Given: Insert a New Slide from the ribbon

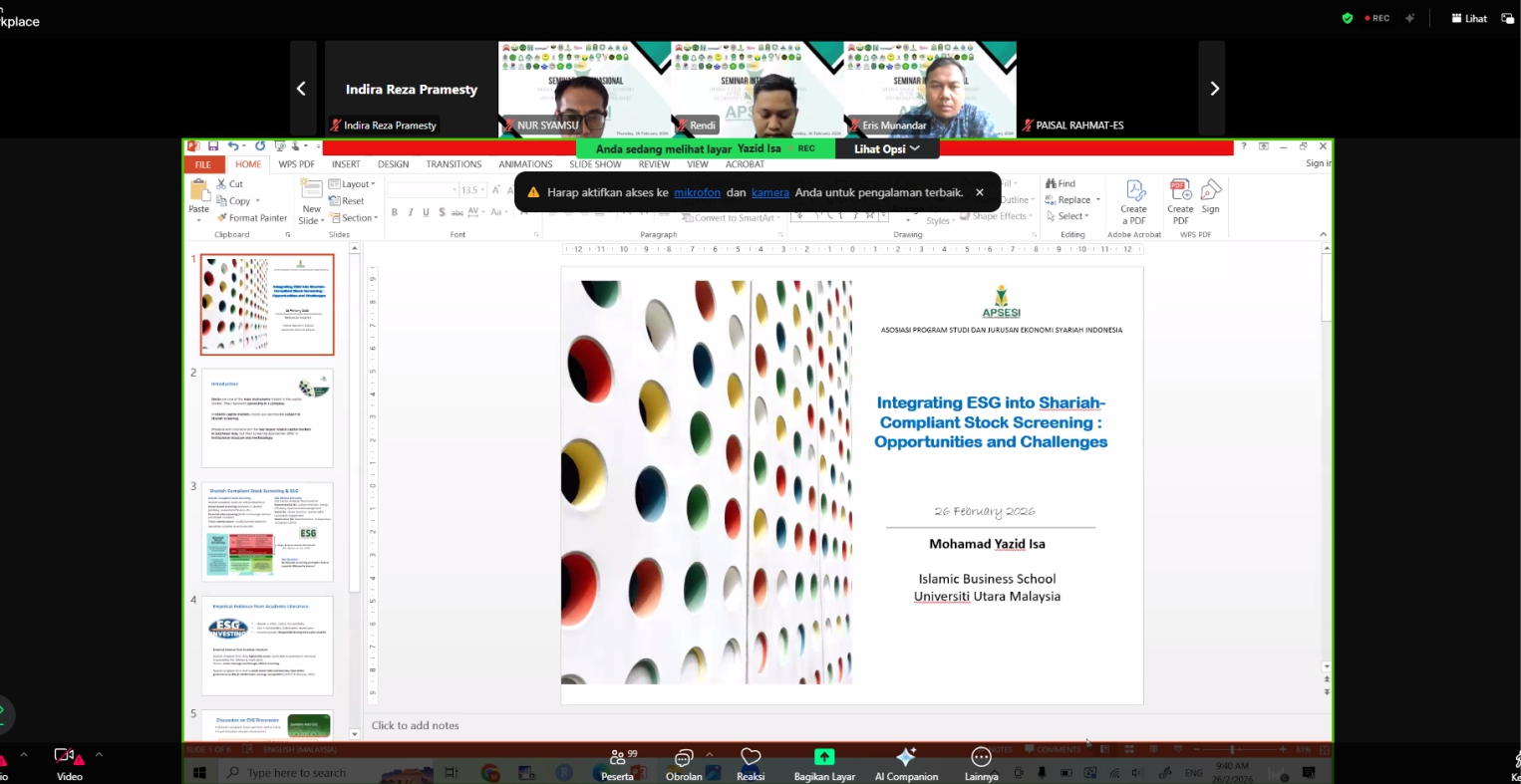Looking at the screenshot, I should [x=311, y=201].
